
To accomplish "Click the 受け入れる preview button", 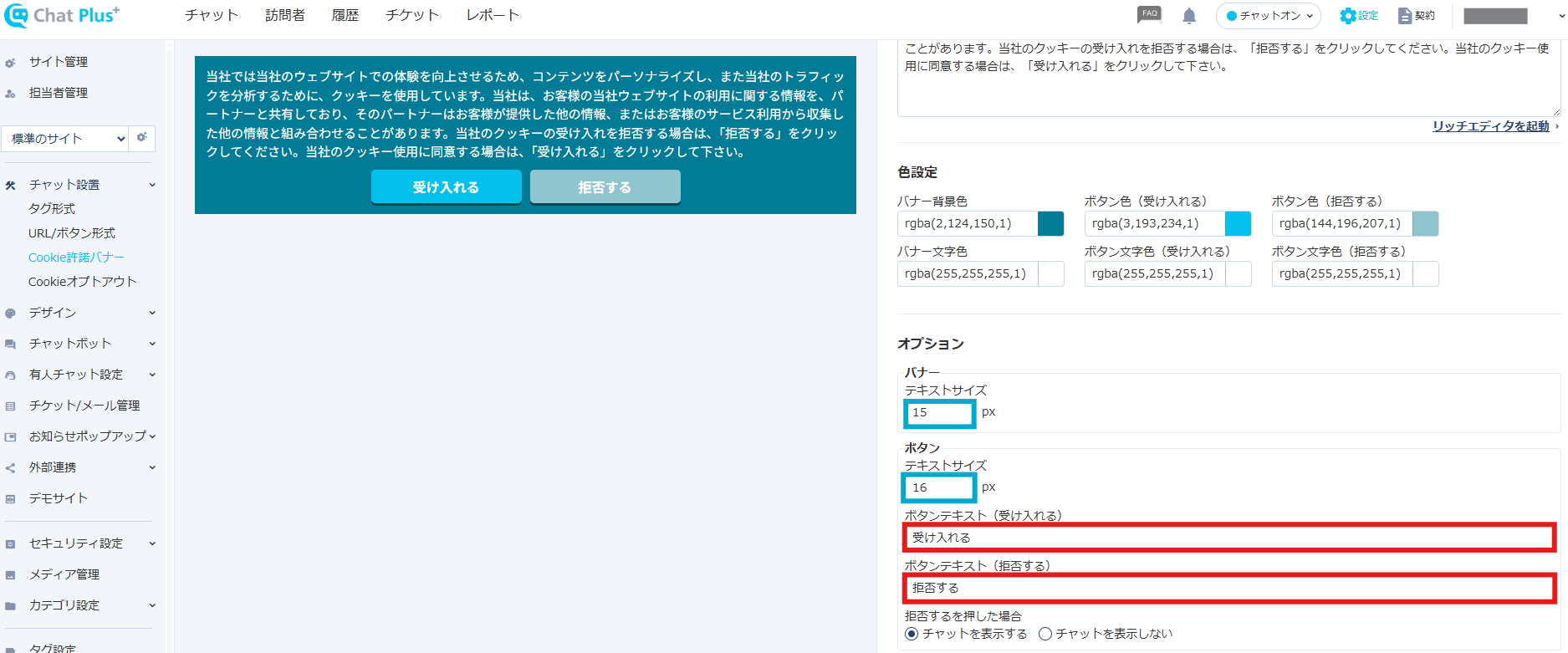I will point(447,186).
